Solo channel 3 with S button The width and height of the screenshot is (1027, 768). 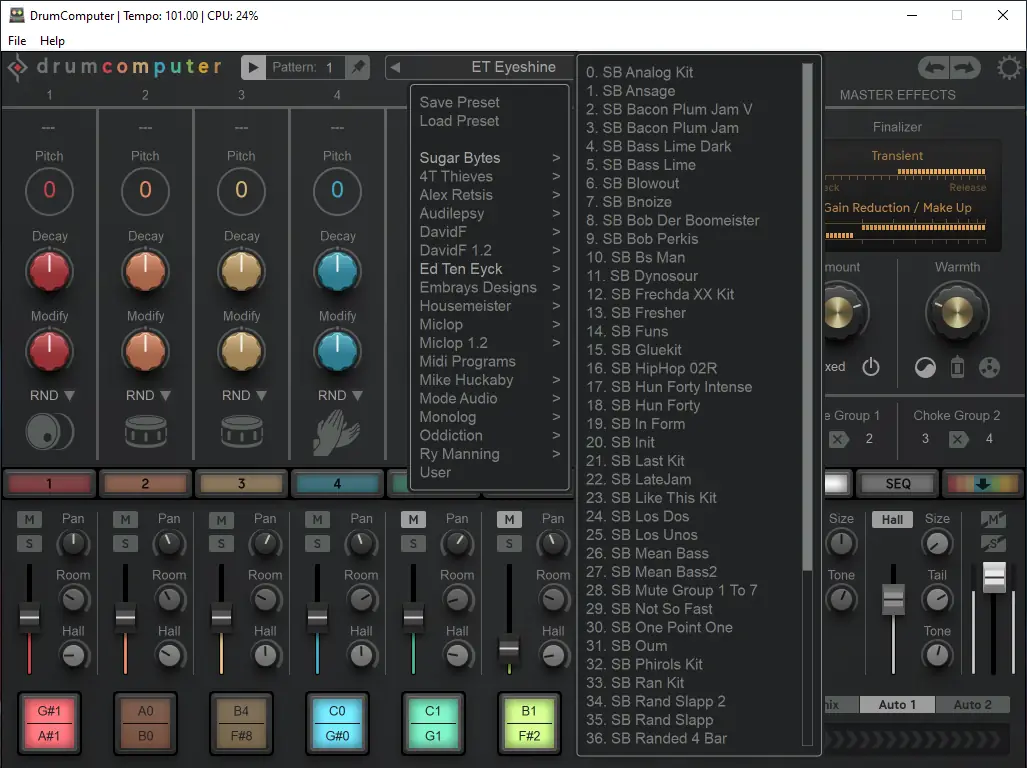221,543
